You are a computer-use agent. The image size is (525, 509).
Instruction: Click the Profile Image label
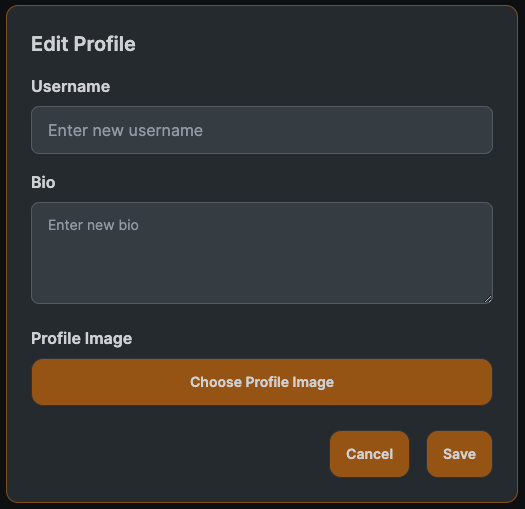point(82,339)
